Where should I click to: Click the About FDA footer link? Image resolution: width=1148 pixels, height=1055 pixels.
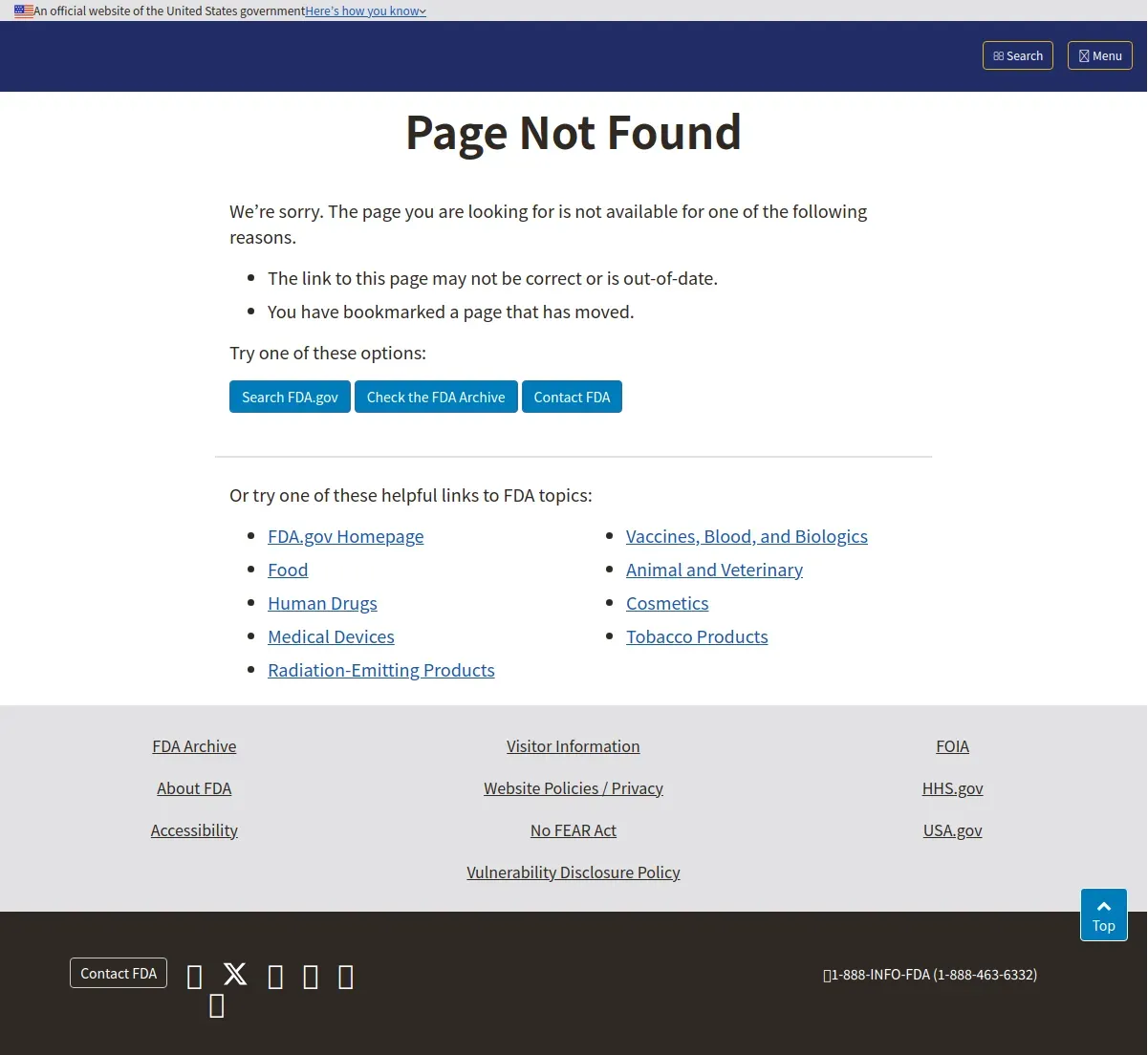pyautogui.click(x=194, y=788)
